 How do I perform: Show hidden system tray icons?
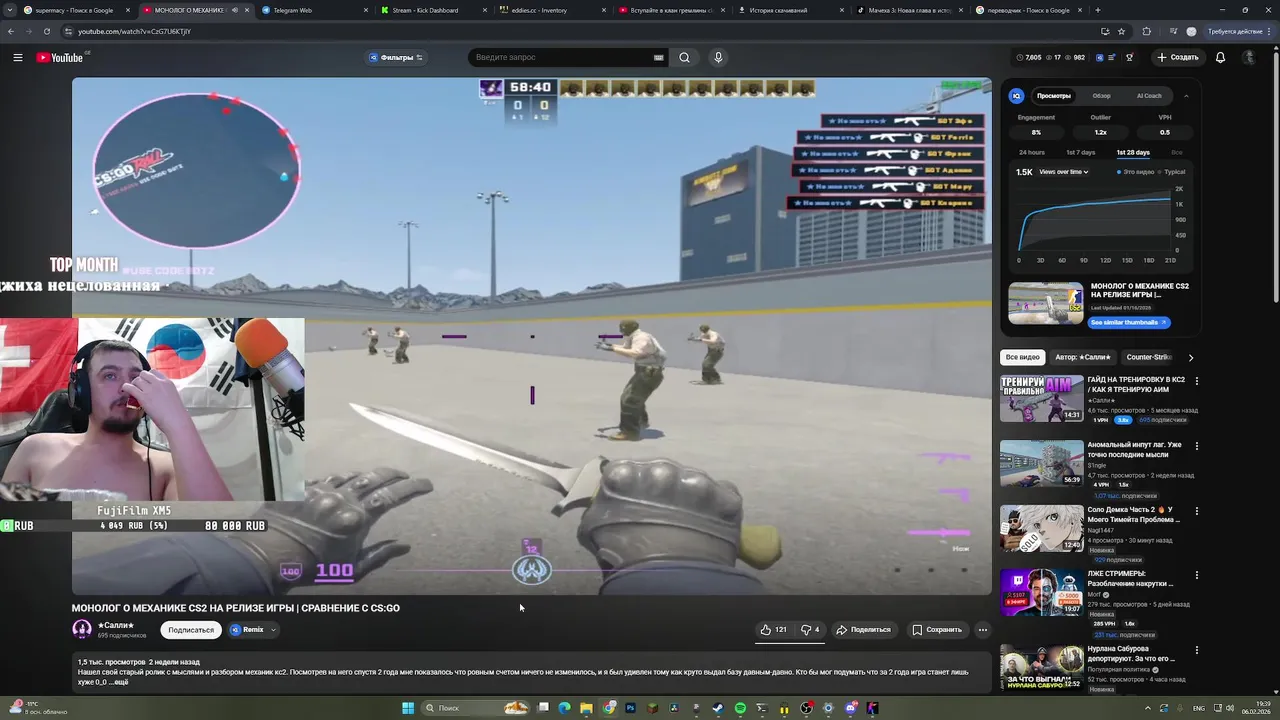[x=1148, y=708]
